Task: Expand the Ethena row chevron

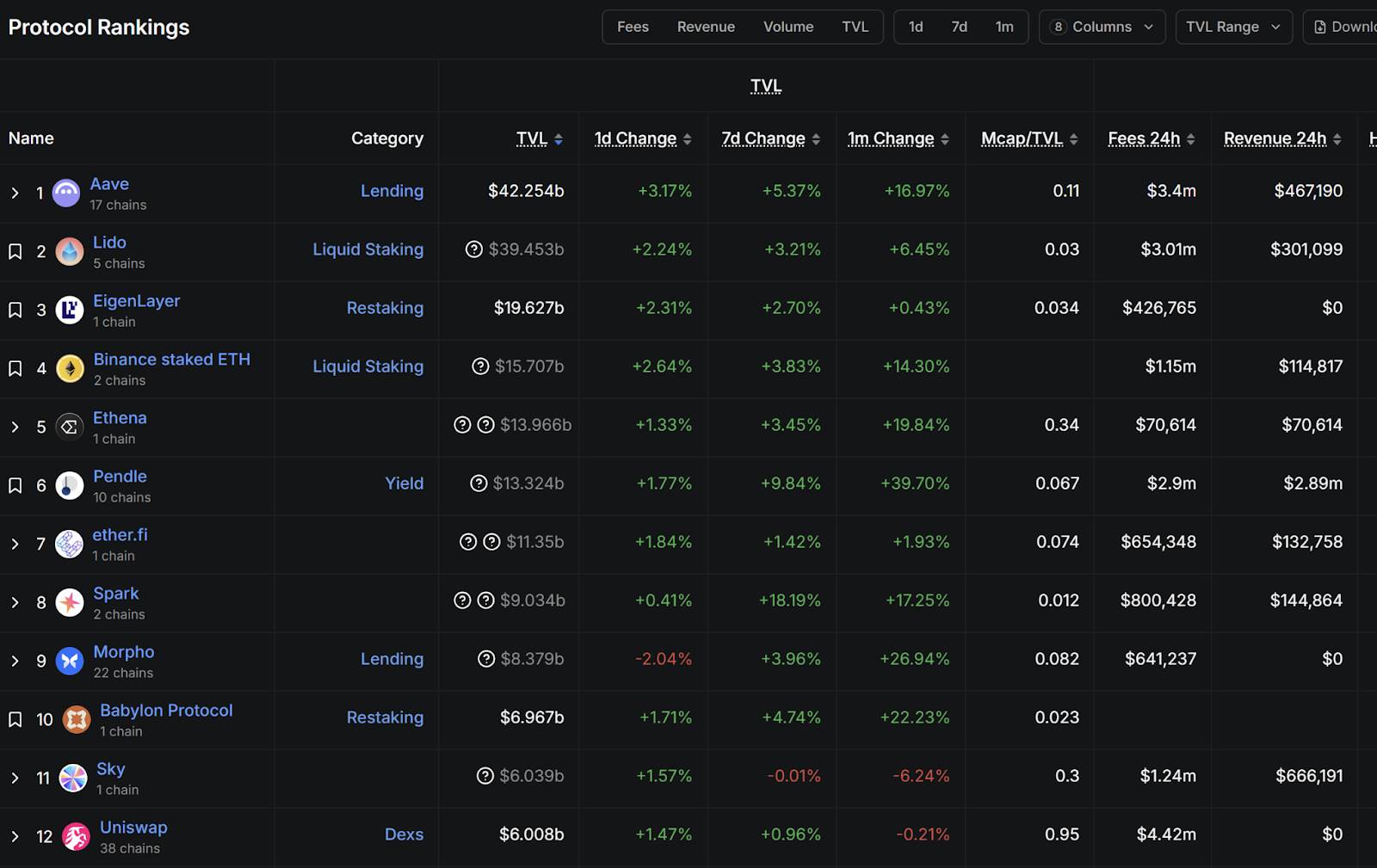Action: click(x=15, y=427)
